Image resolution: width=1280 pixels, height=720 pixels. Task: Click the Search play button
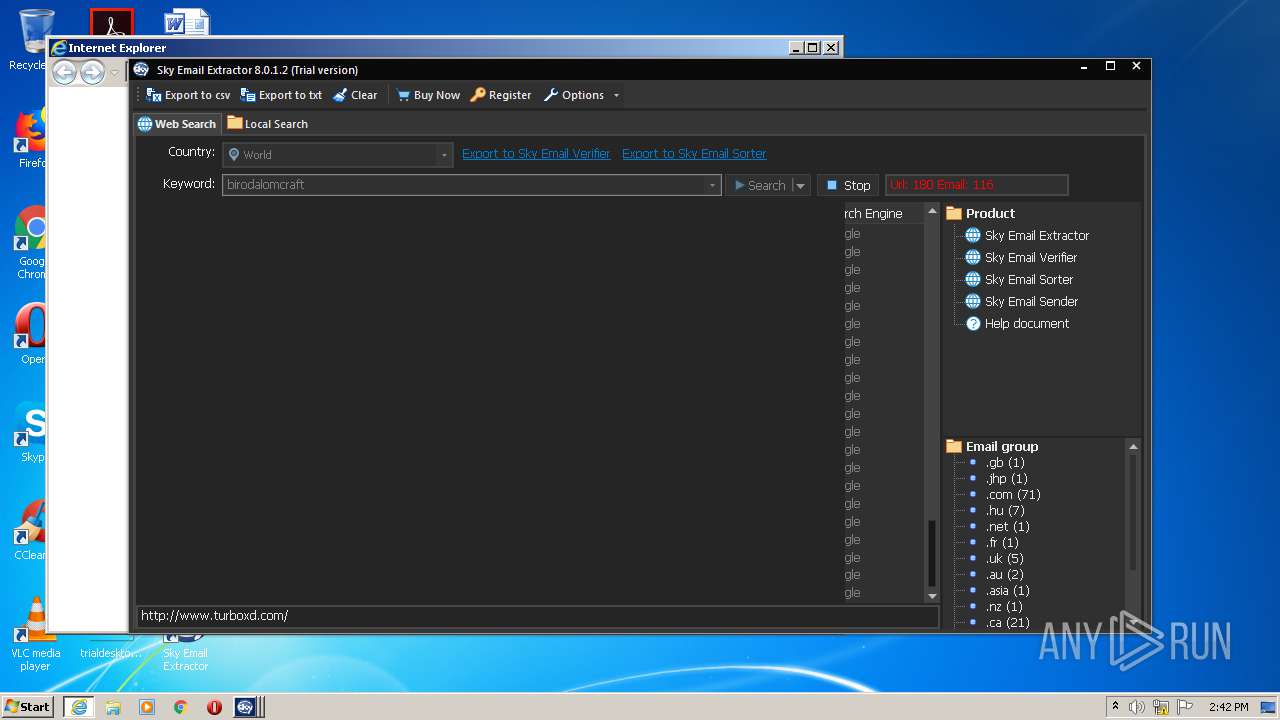[x=759, y=185]
